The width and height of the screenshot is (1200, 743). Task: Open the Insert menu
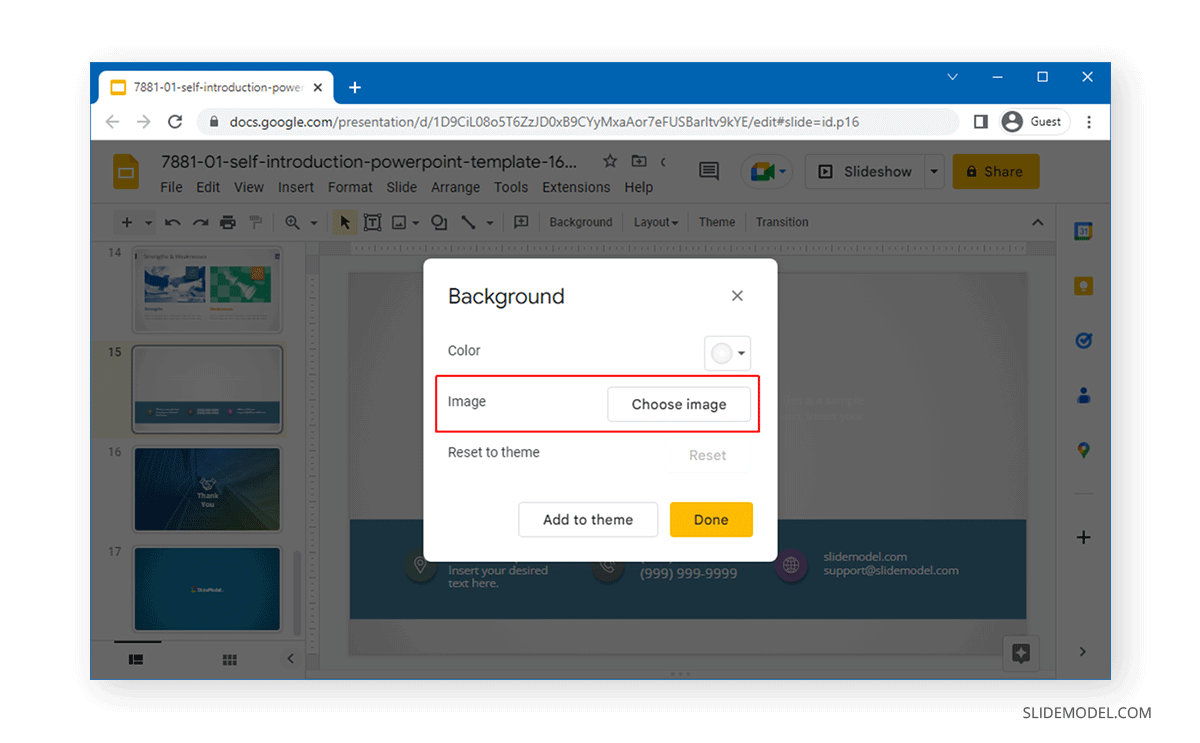coord(295,187)
